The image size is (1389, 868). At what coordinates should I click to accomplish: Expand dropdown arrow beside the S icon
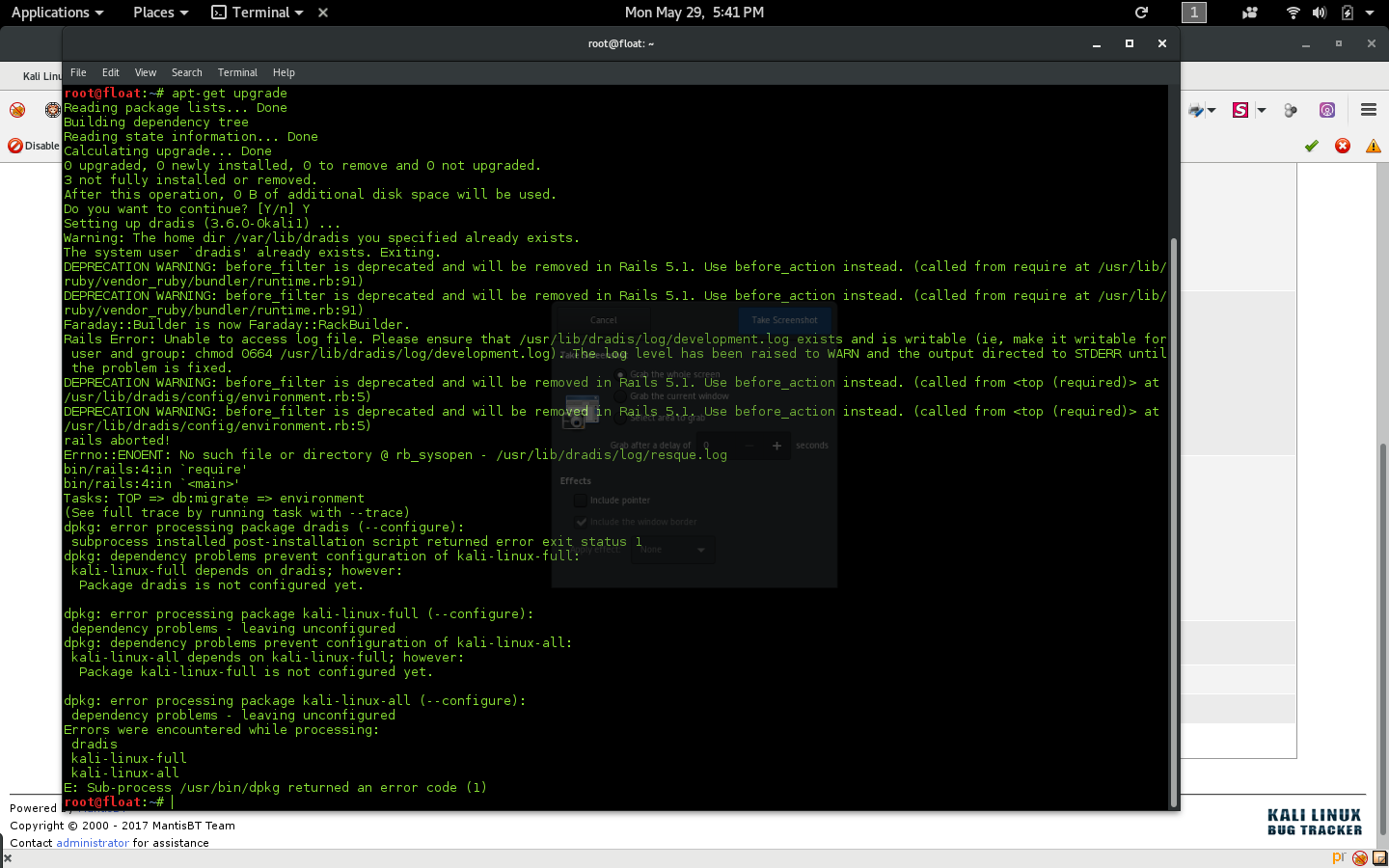click(x=1261, y=110)
